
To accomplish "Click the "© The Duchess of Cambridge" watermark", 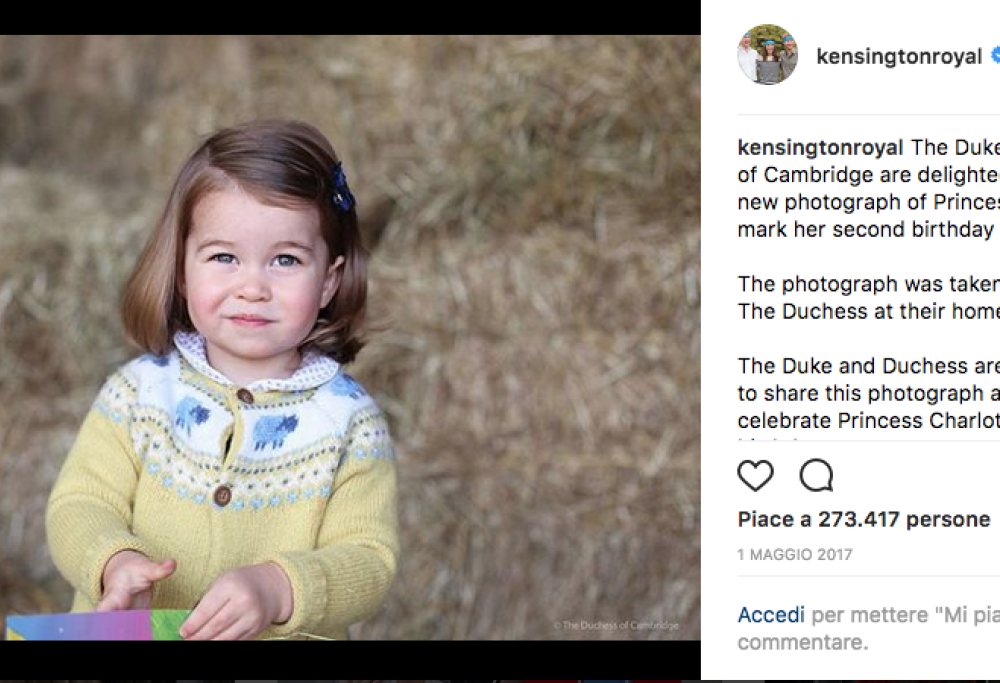I will click(x=616, y=626).
